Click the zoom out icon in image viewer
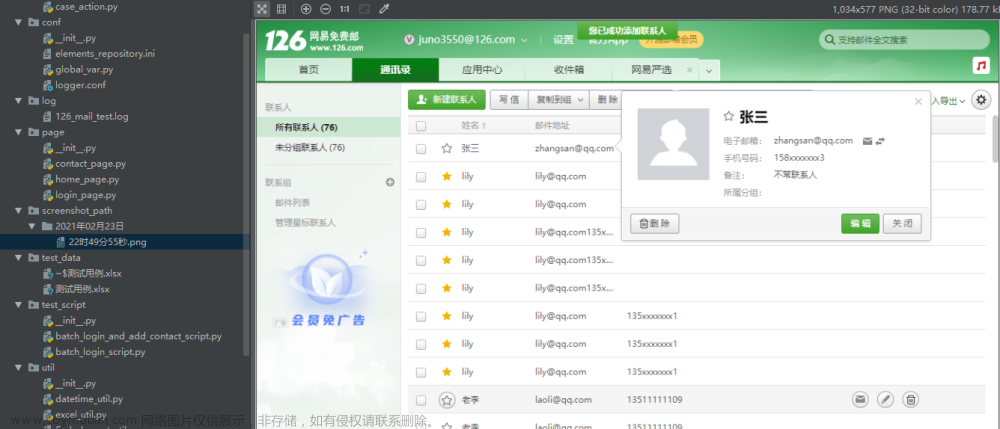This screenshot has width=1000, height=429. (x=325, y=9)
